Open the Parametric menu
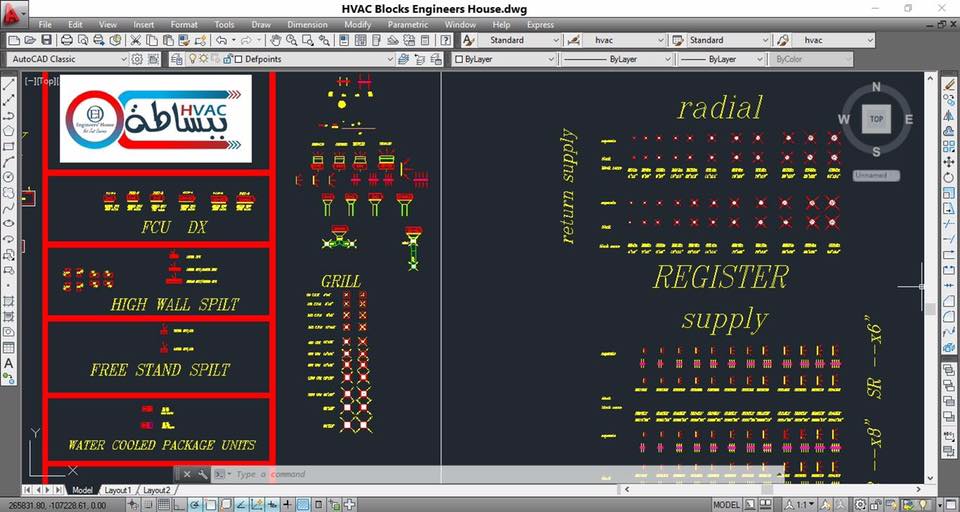 (x=408, y=25)
